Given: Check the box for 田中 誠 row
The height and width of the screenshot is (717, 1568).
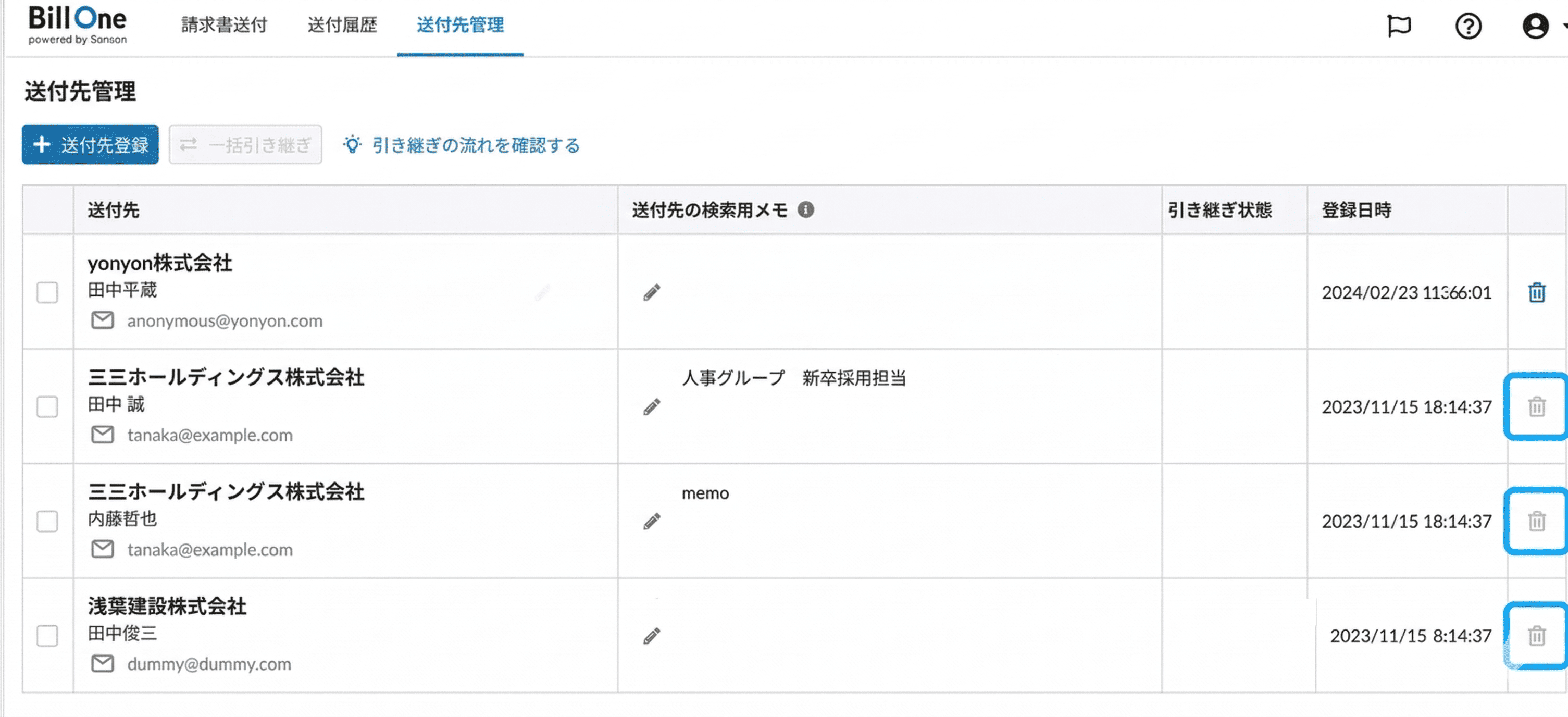Looking at the screenshot, I should [x=47, y=406].
